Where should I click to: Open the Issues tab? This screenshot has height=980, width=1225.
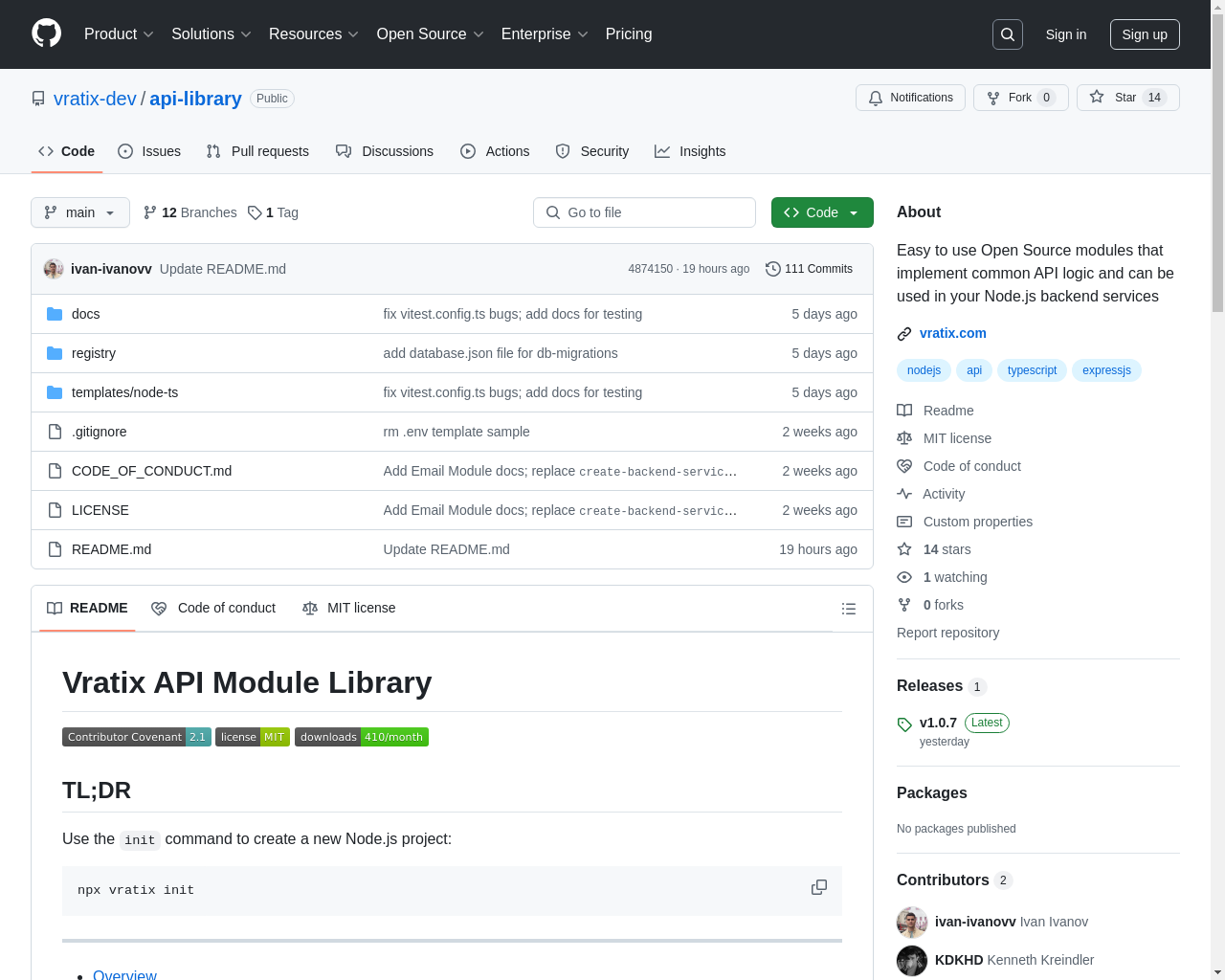(x=149, y=151)
